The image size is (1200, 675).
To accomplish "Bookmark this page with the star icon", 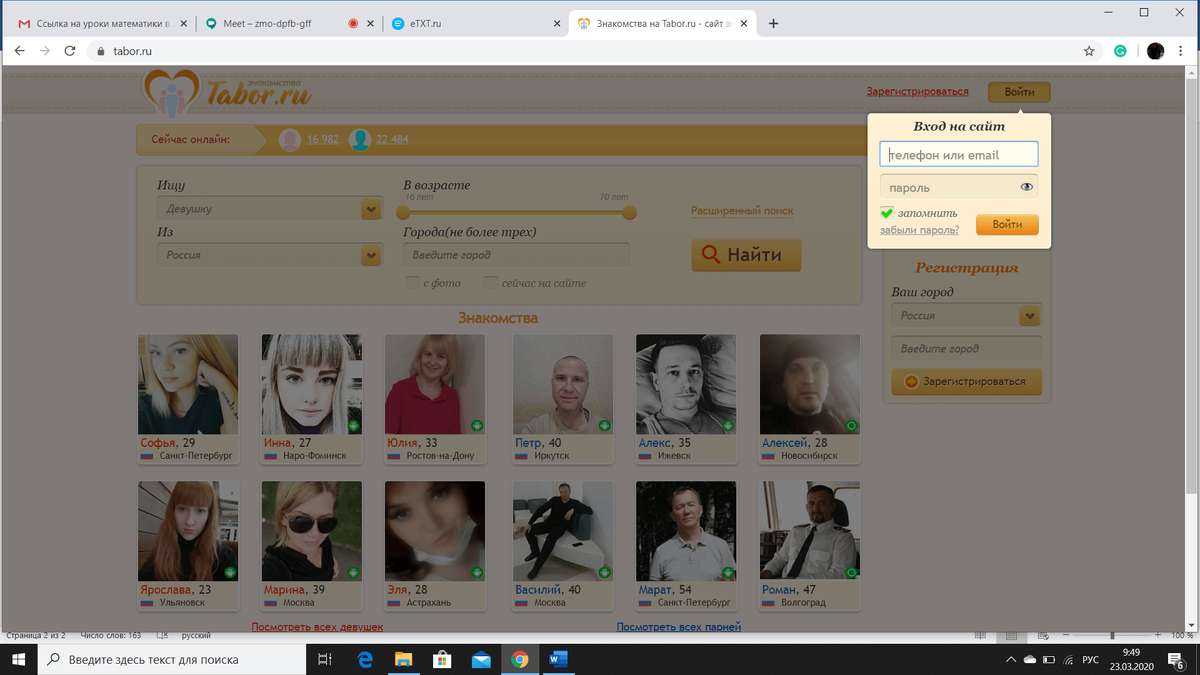I will pyautogui.click(x=1089, y=50).
